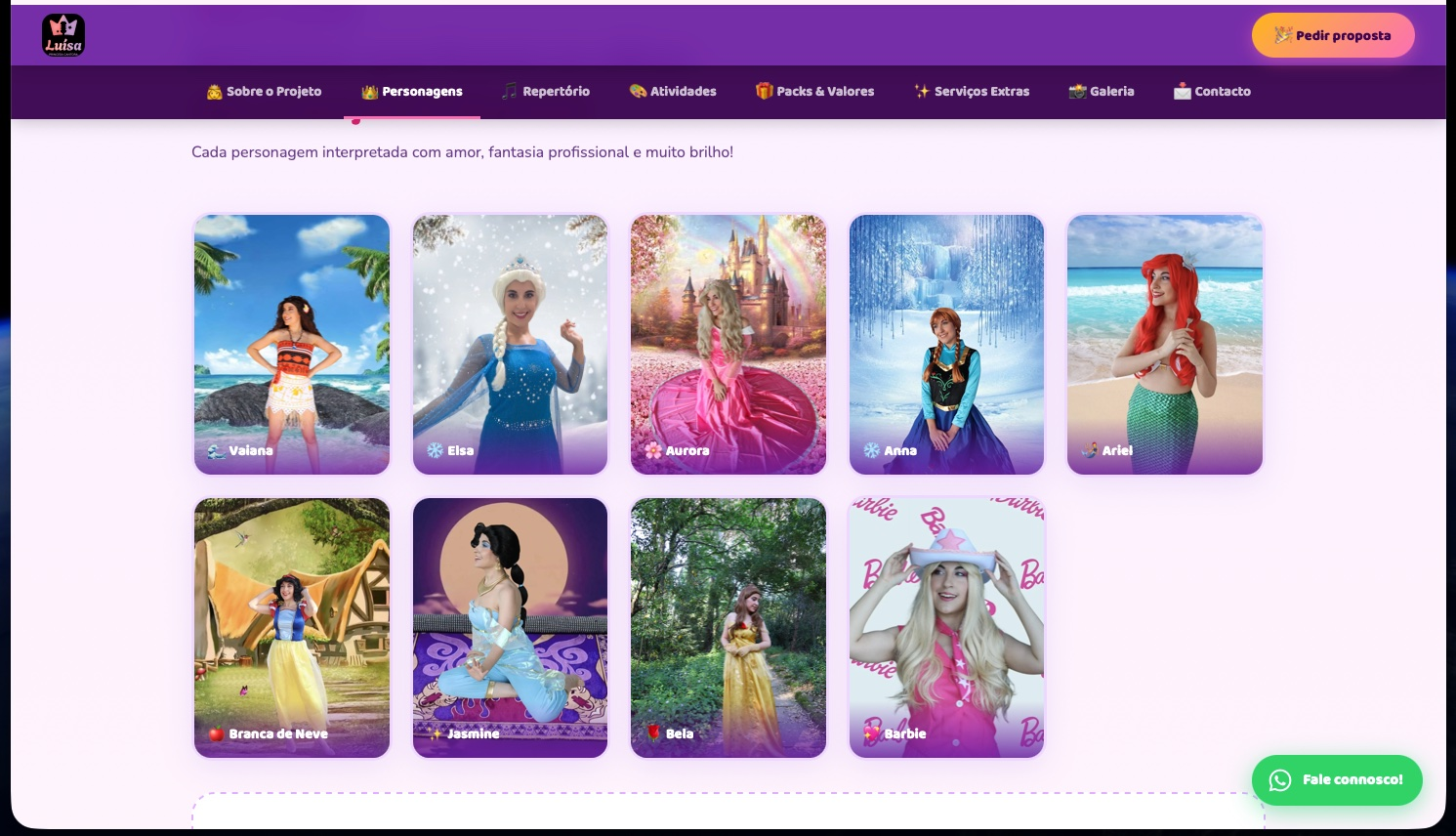Click the Luisa logo icon

point(63,35)
